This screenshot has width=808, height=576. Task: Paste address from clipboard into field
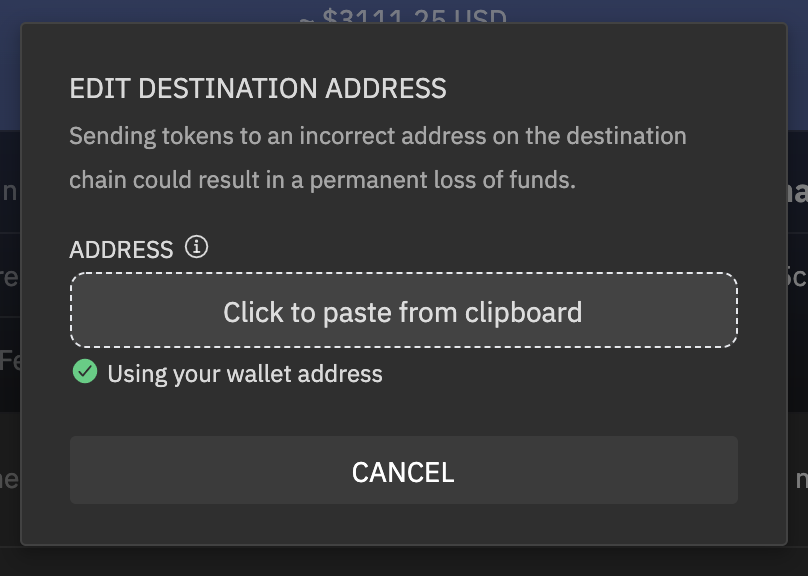click(x=404, y=311)
